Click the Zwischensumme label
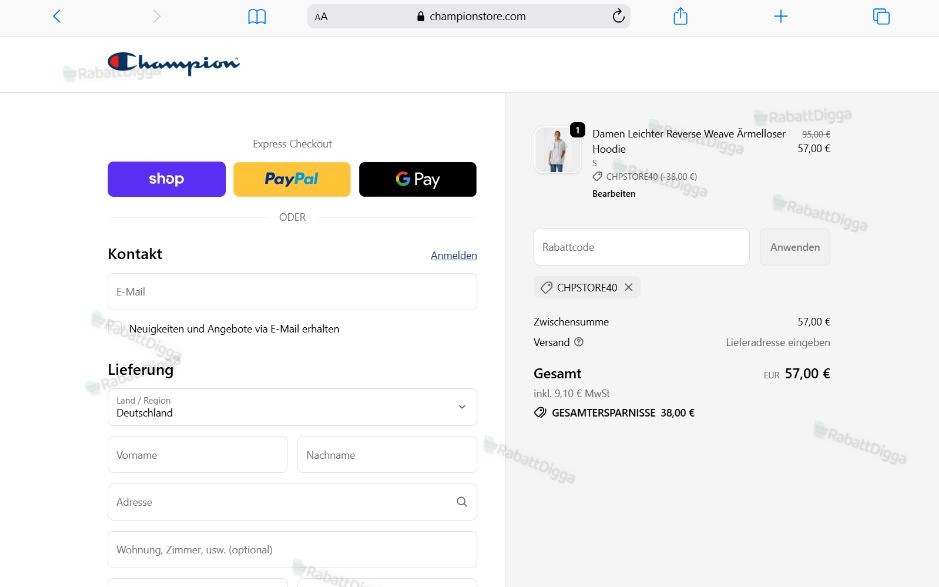The width and height of the screenshot is (939, 587). click(571, 322)
